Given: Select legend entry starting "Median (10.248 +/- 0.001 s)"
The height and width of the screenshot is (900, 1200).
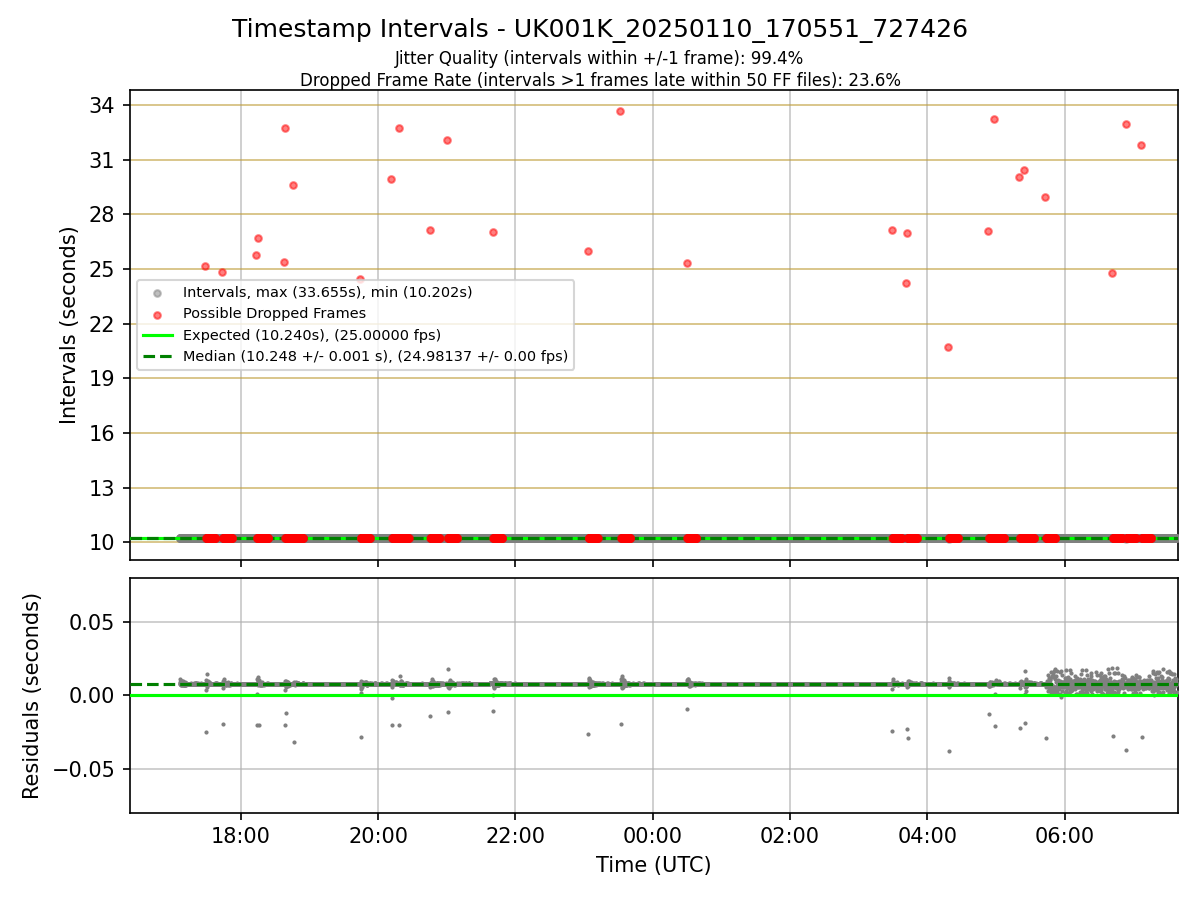Looking at the screenshot, I should (375, 356).
